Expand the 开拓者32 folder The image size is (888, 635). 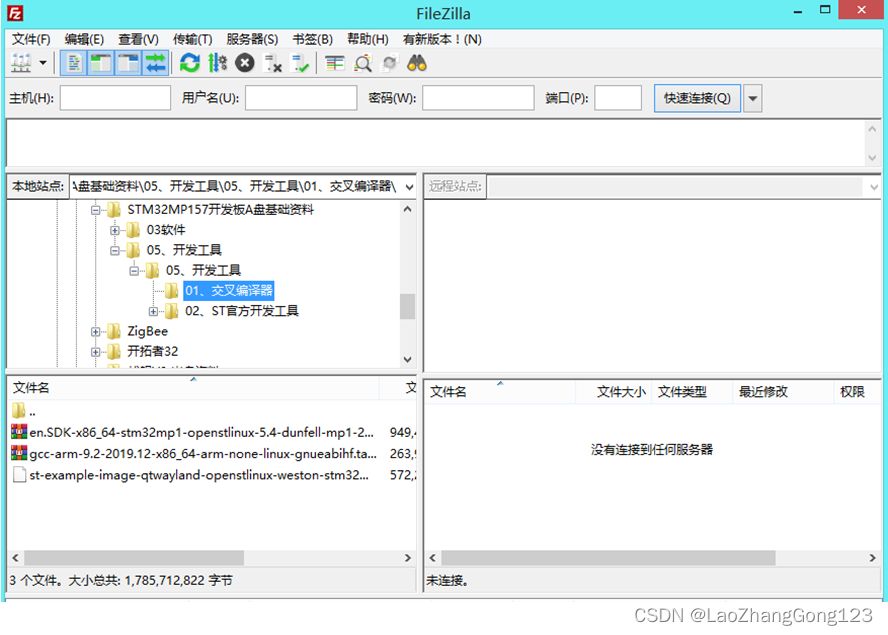pos(95,352)
